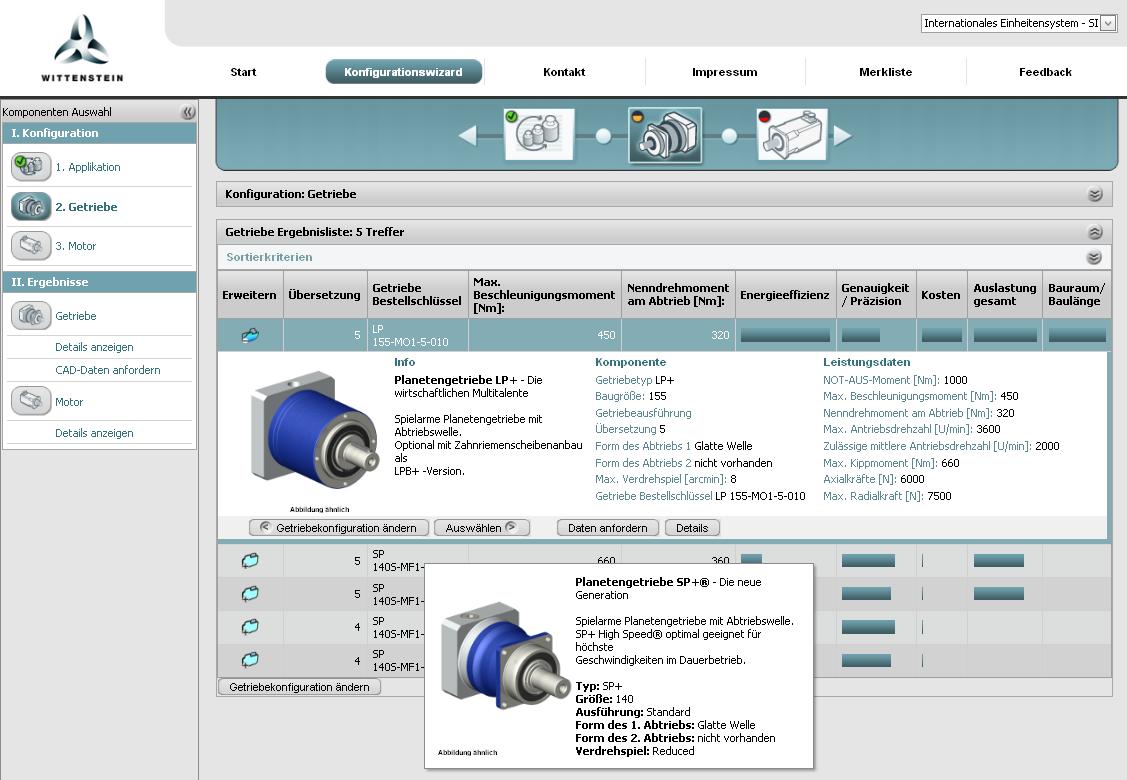Expand the Konfiguration: Getriebe panel

(1095, 194)
